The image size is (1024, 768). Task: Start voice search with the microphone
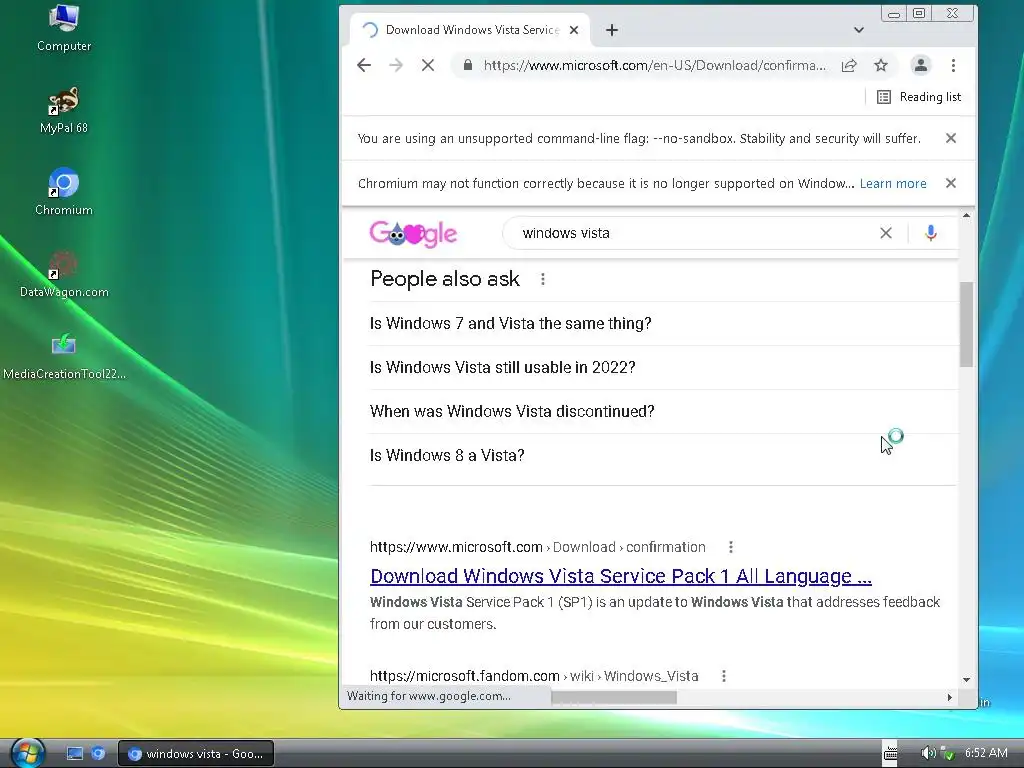931,233
